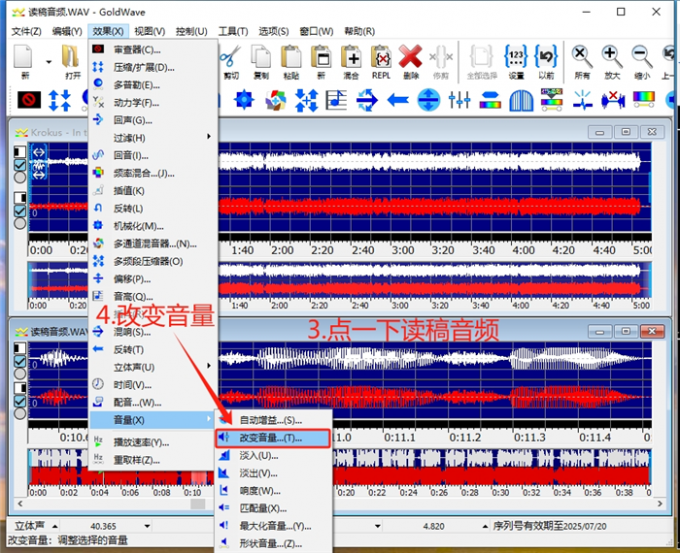Click the pop/click removal spark toolbar icon
680x553 pixels.
pyautogui.click(x=582, y=100)
